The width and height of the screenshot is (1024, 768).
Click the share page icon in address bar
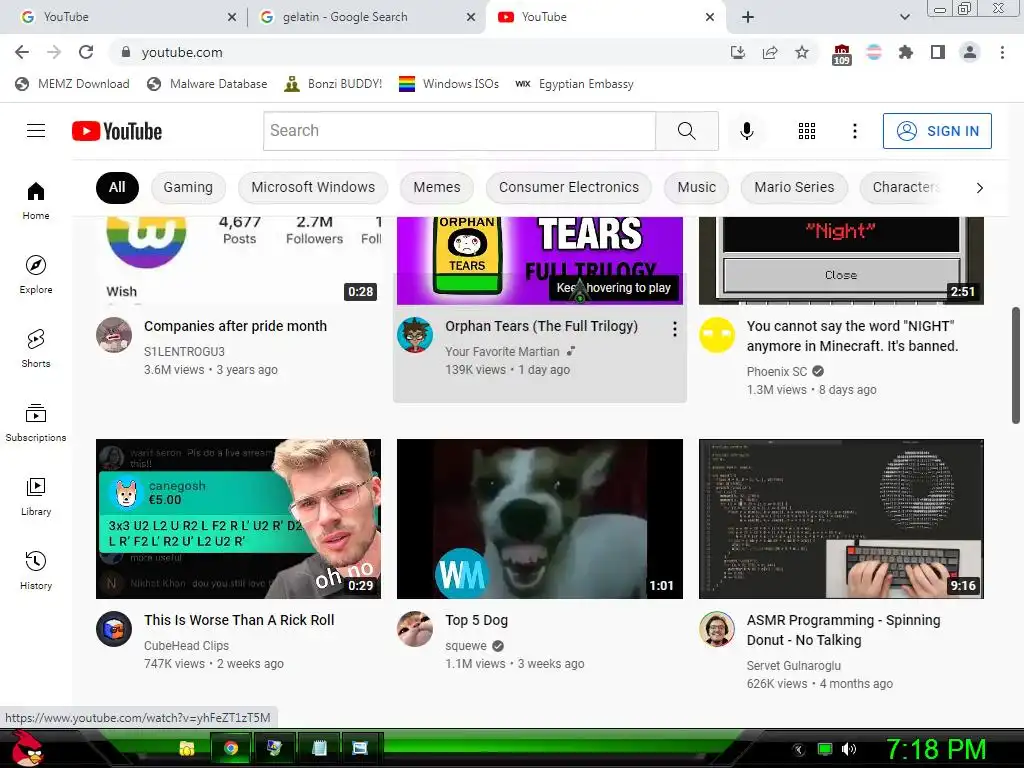pos(770,52)
